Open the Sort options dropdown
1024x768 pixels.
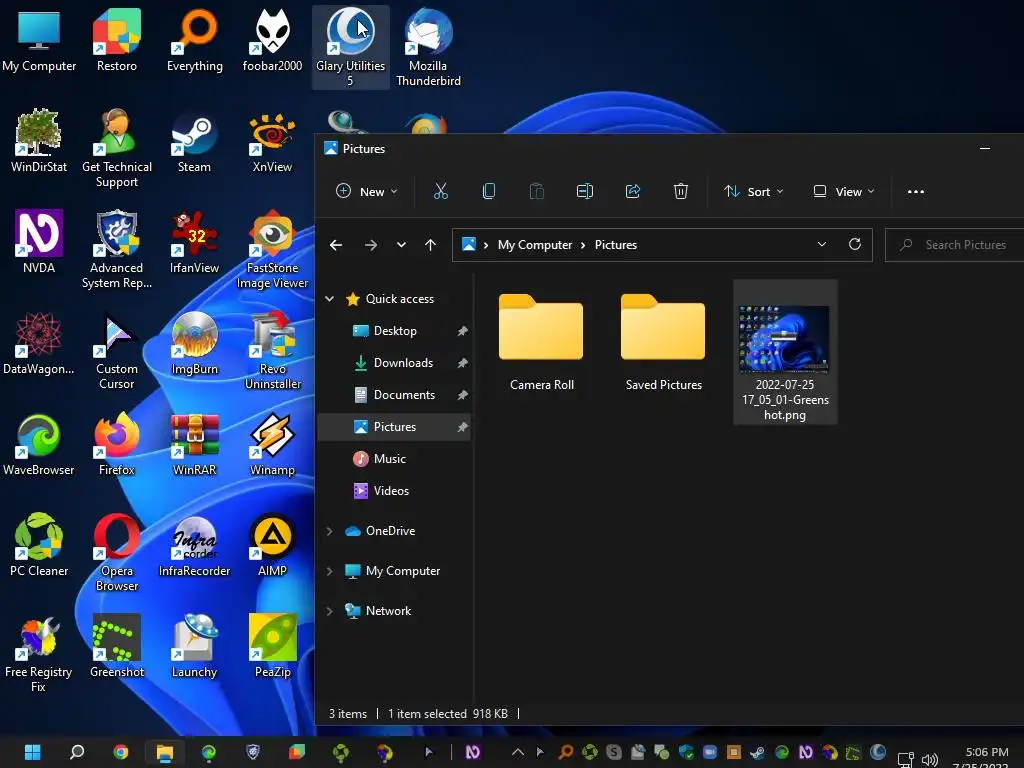pyautogui.click(x=753, y=191)
